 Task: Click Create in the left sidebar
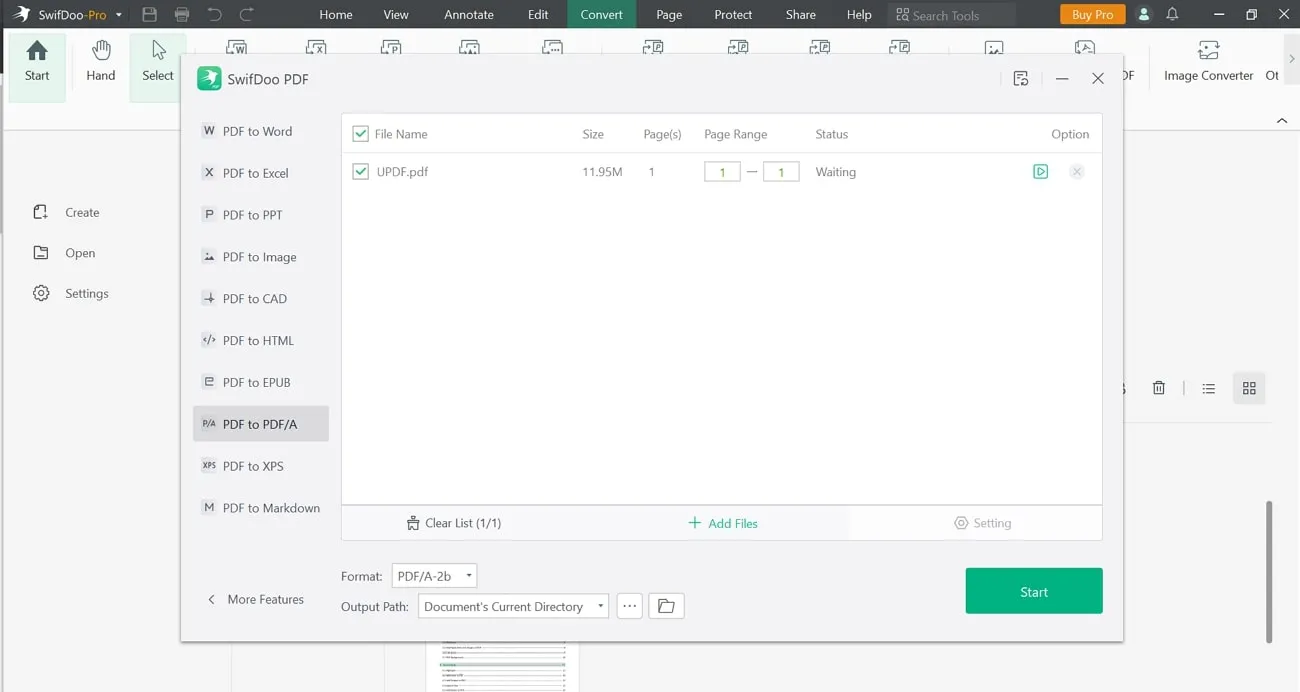pyautogui.click(x=66, y=212)
